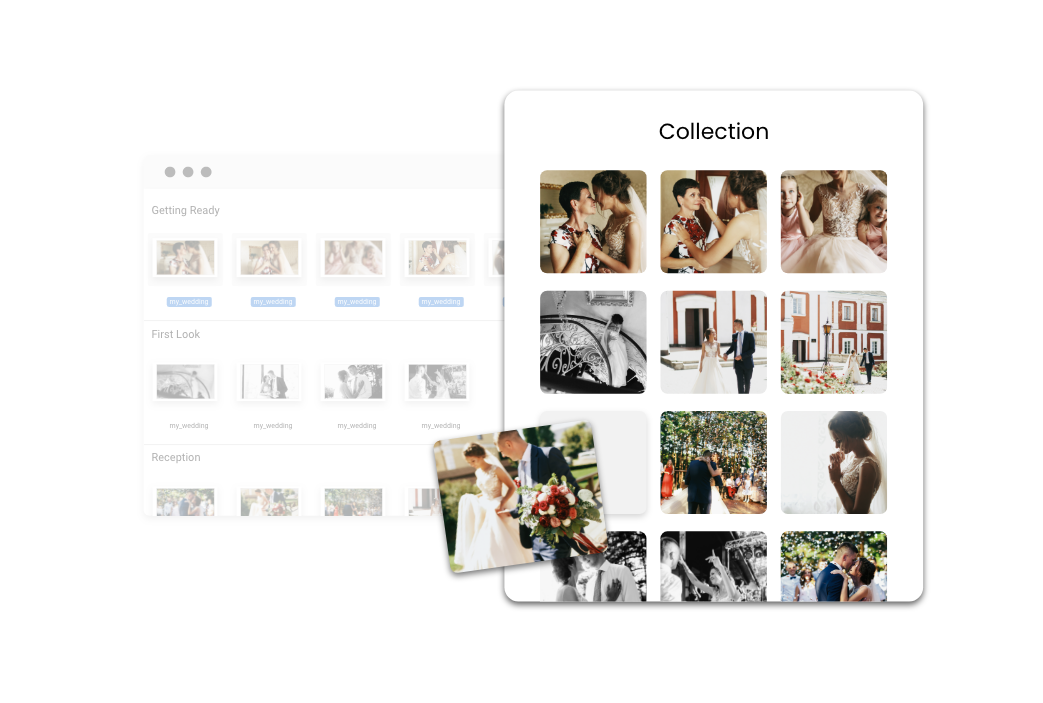The width and height of the screenshot is (1043, 703).
Task: Open the mother and bride face-to-face photo
Action: [593, 221]
